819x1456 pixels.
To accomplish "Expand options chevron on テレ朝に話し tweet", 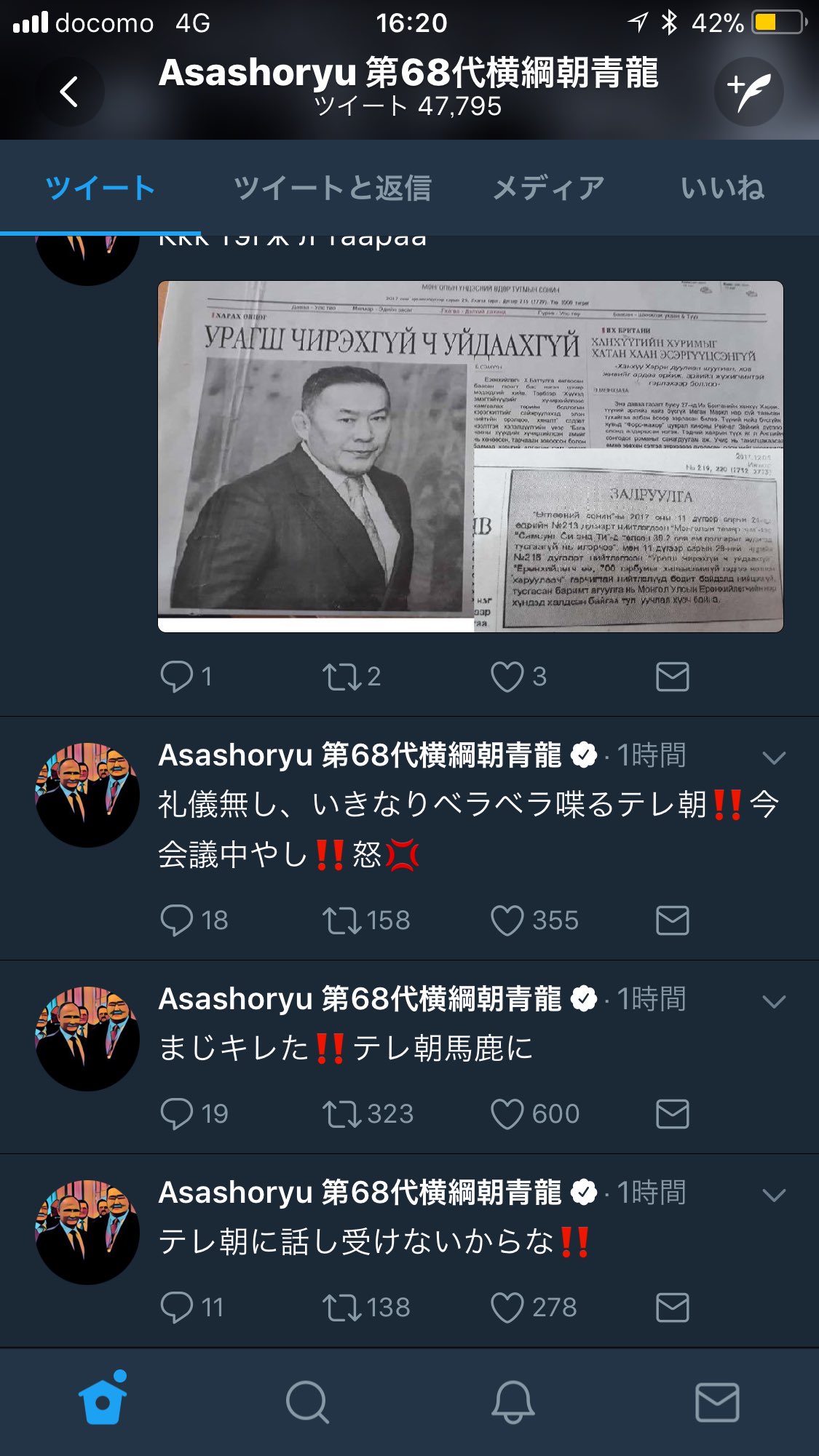I will point(773,1195).
